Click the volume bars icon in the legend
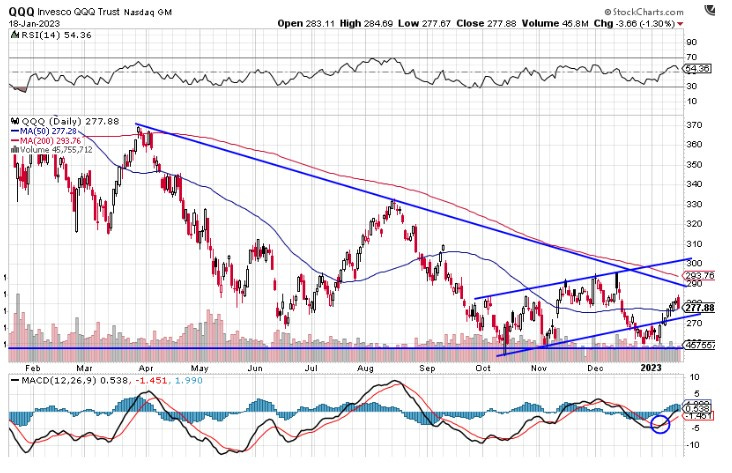 [x=15, y=150]
